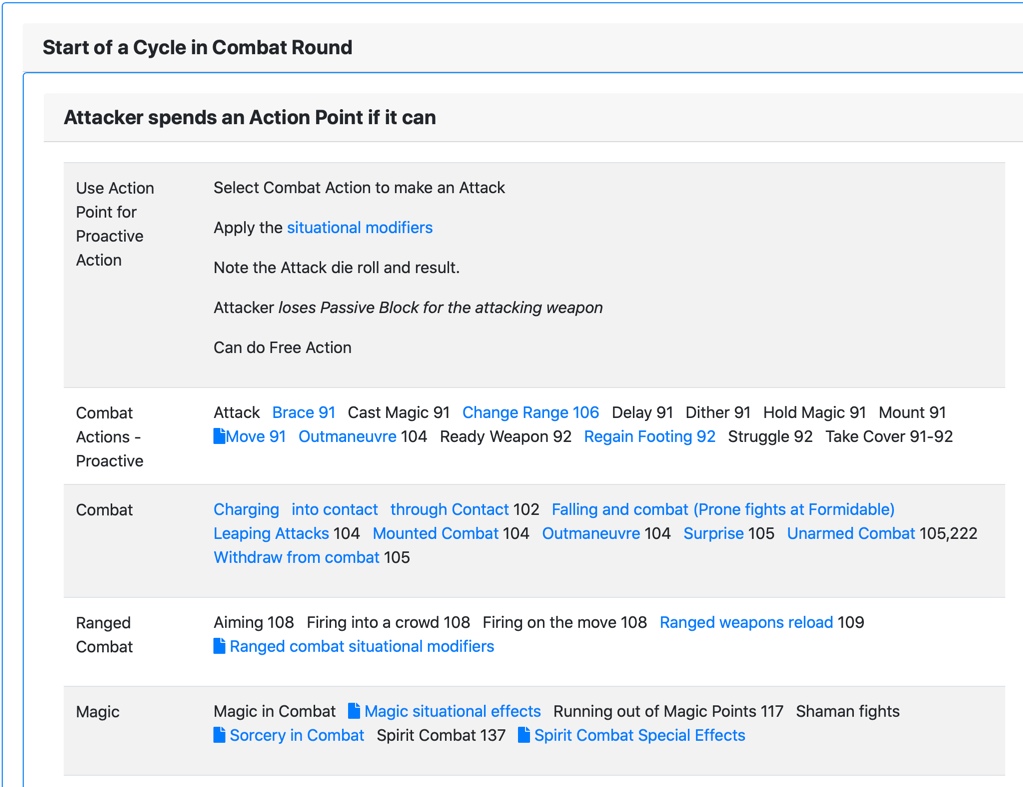
Task: Click the document icon beside Magic situational effects
Action: (x=354, y=711)
